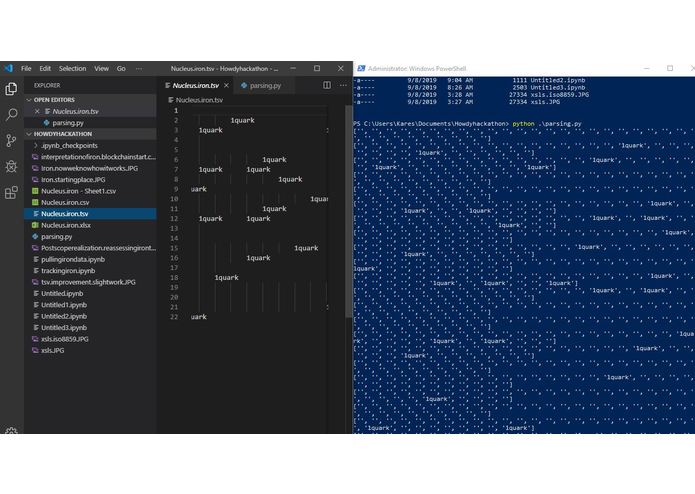Open the Search view in activity bar

[11, 115]
